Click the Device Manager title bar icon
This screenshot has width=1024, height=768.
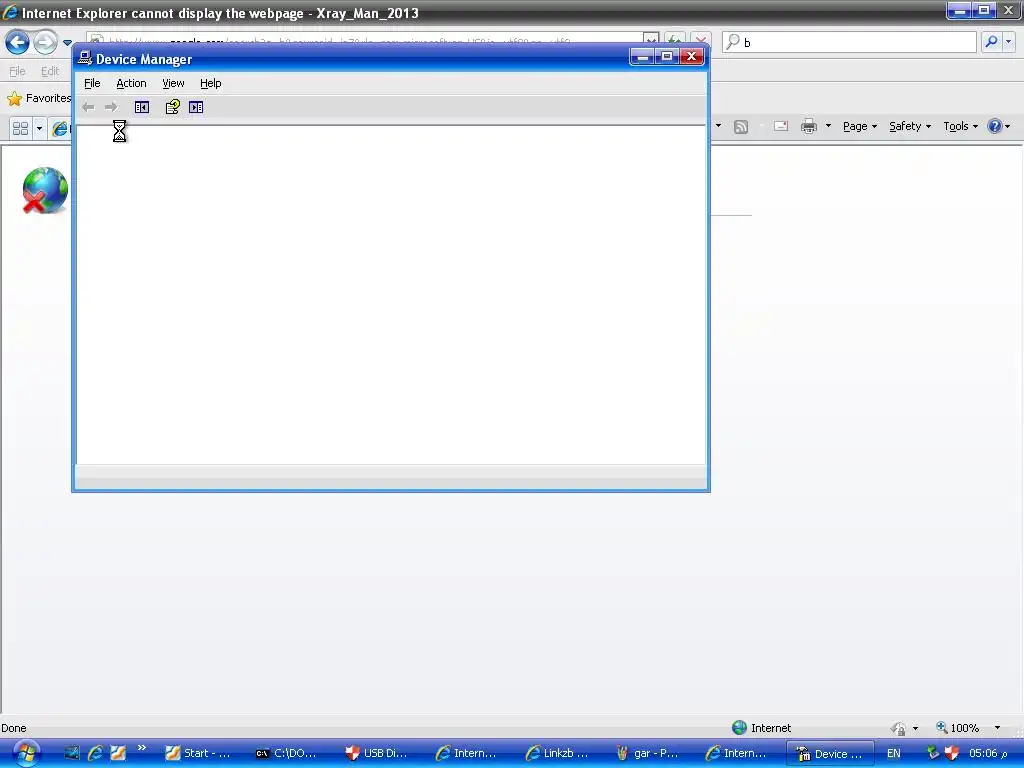[85, 58]
